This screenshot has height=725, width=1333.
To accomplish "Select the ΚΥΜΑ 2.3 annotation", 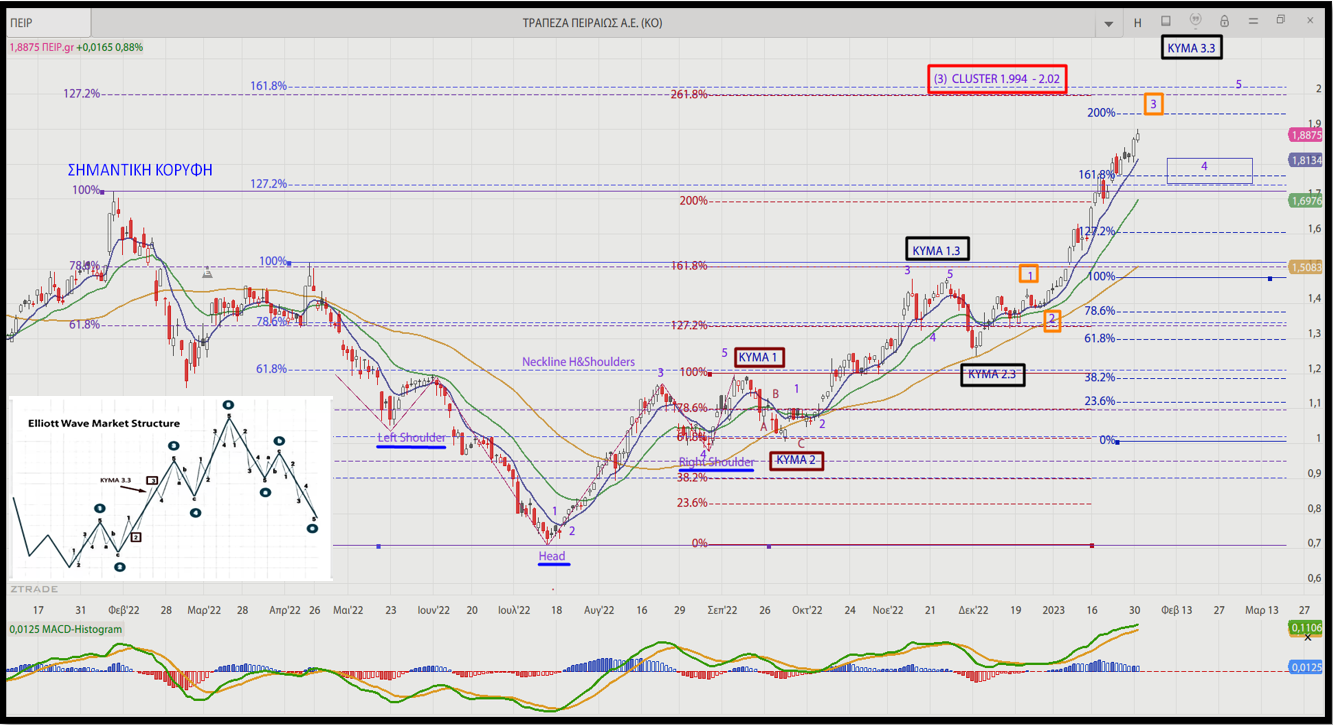I will point(993,374).
